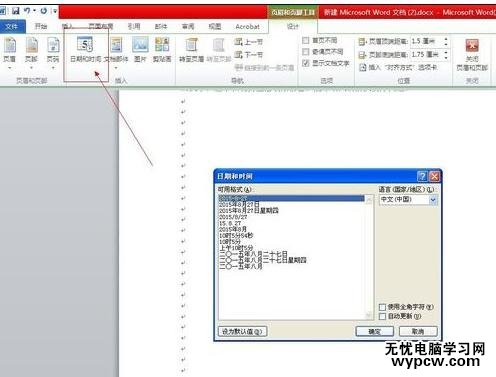
Task: Select time format "10时5分" without seconds
Action: (x=230, y=241)
